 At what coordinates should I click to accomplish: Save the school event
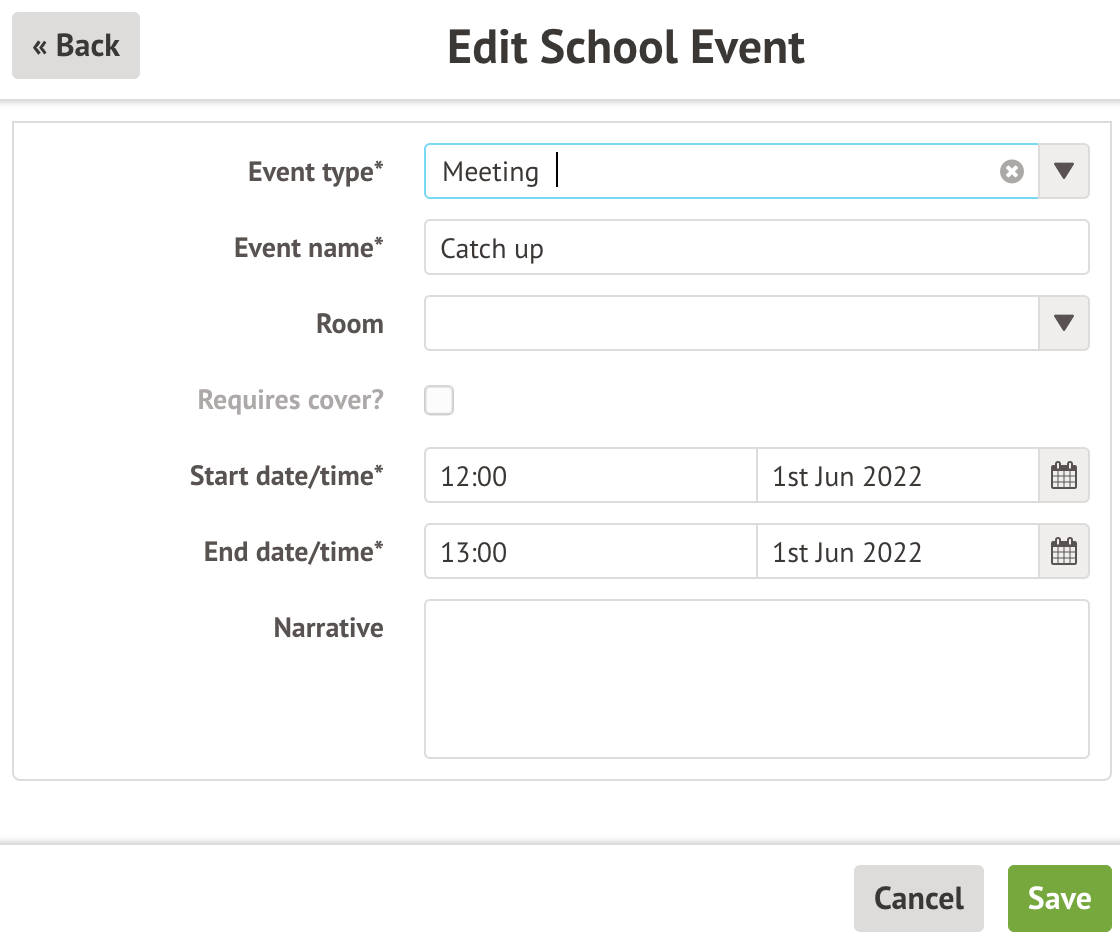pyautogui.click(x=1059, y=898)
